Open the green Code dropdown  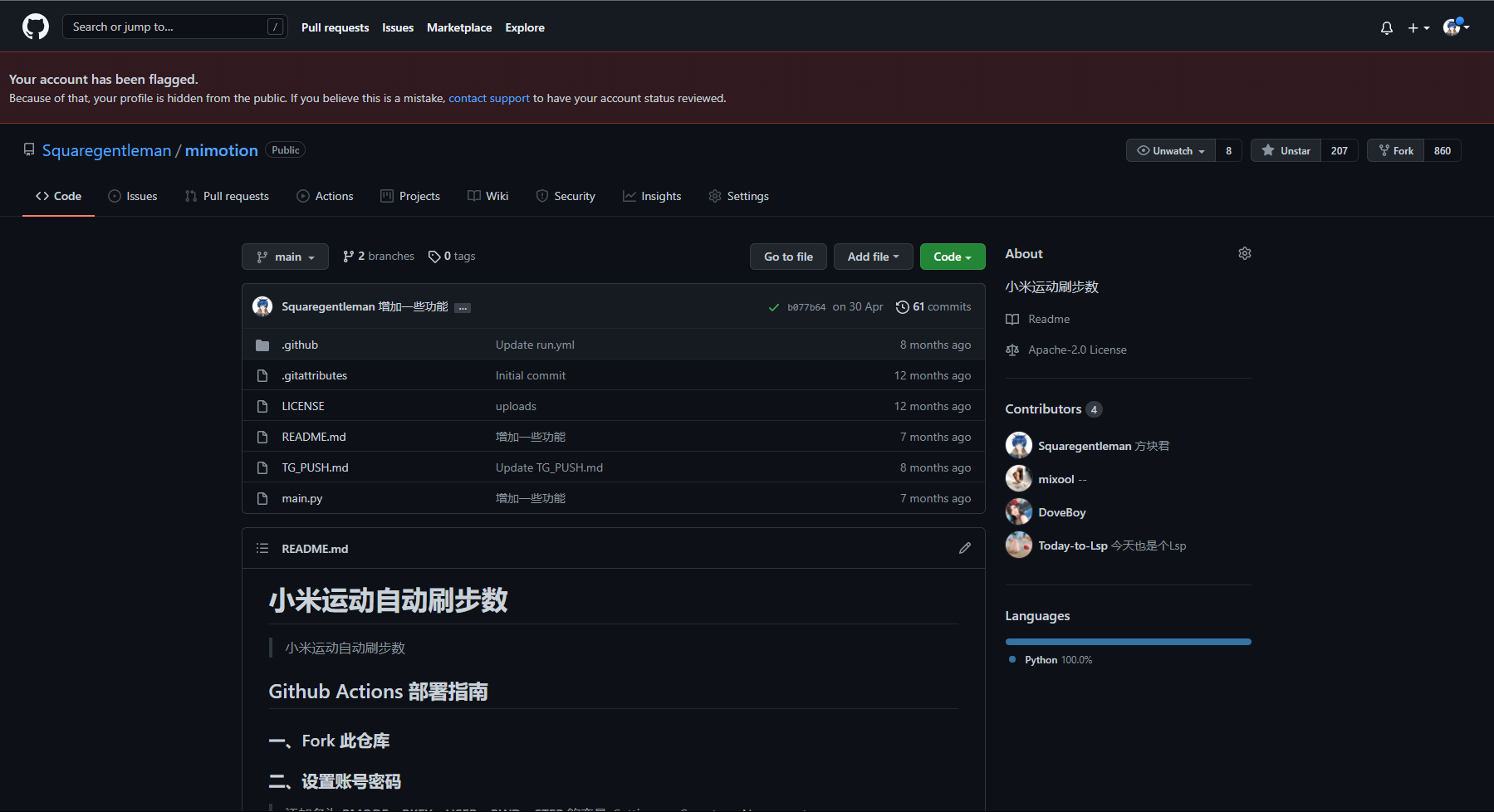click(x=953, y=257)
